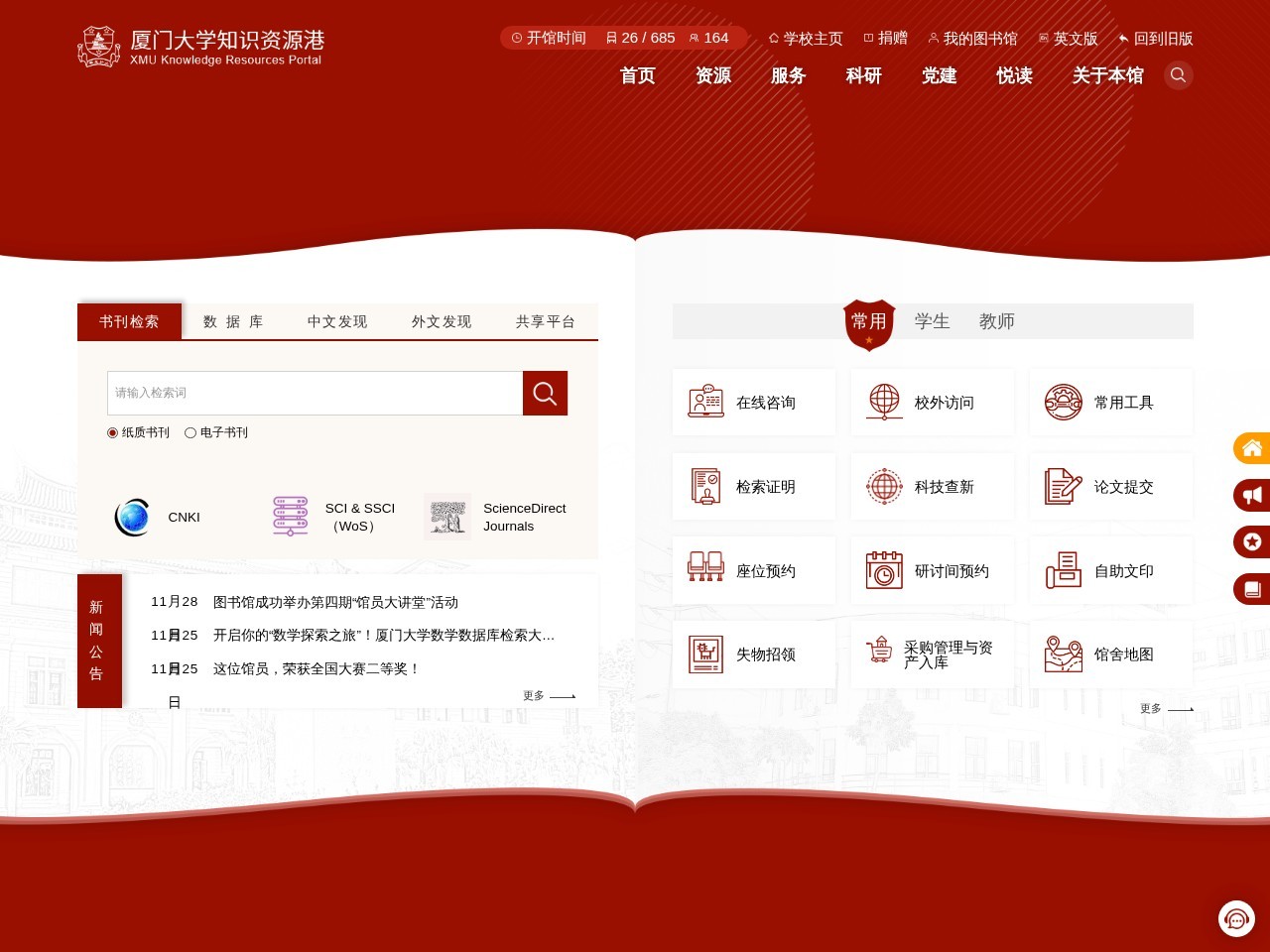Open the search magnifier in the navigation bar

(x=1179, y=74)
